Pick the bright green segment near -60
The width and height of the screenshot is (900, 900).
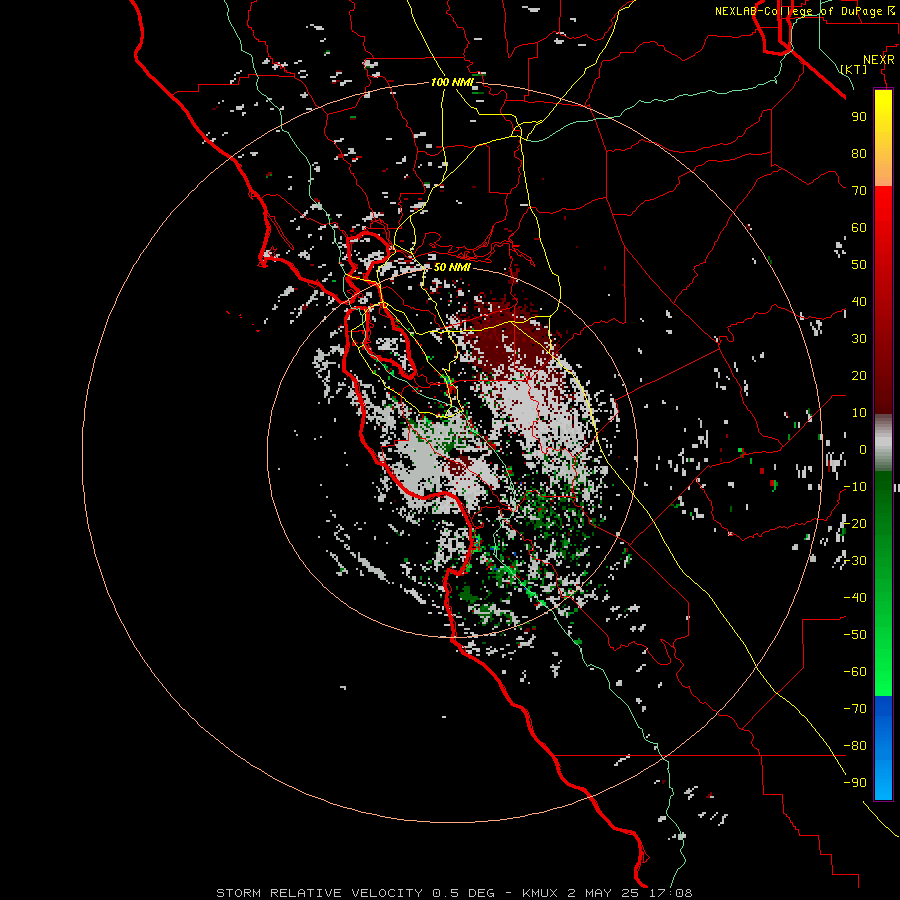click(883, 672)
